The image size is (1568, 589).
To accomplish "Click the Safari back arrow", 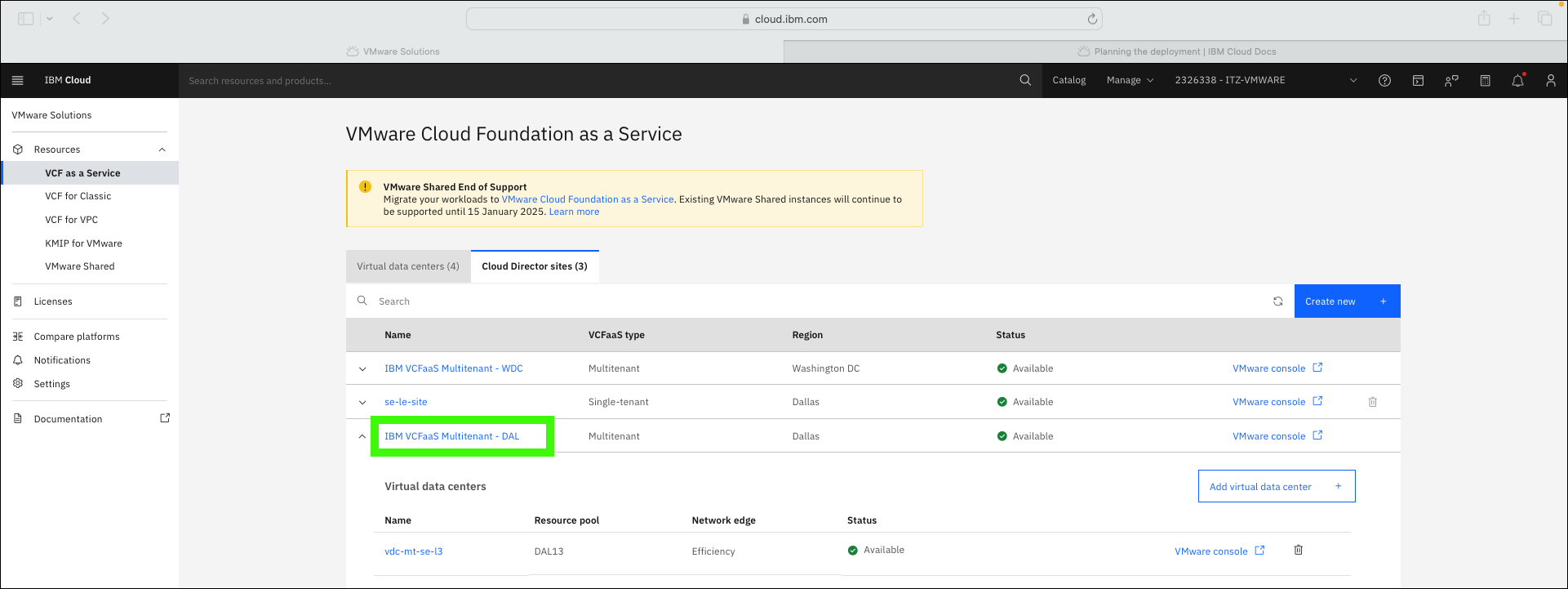I will coord(77,18).
